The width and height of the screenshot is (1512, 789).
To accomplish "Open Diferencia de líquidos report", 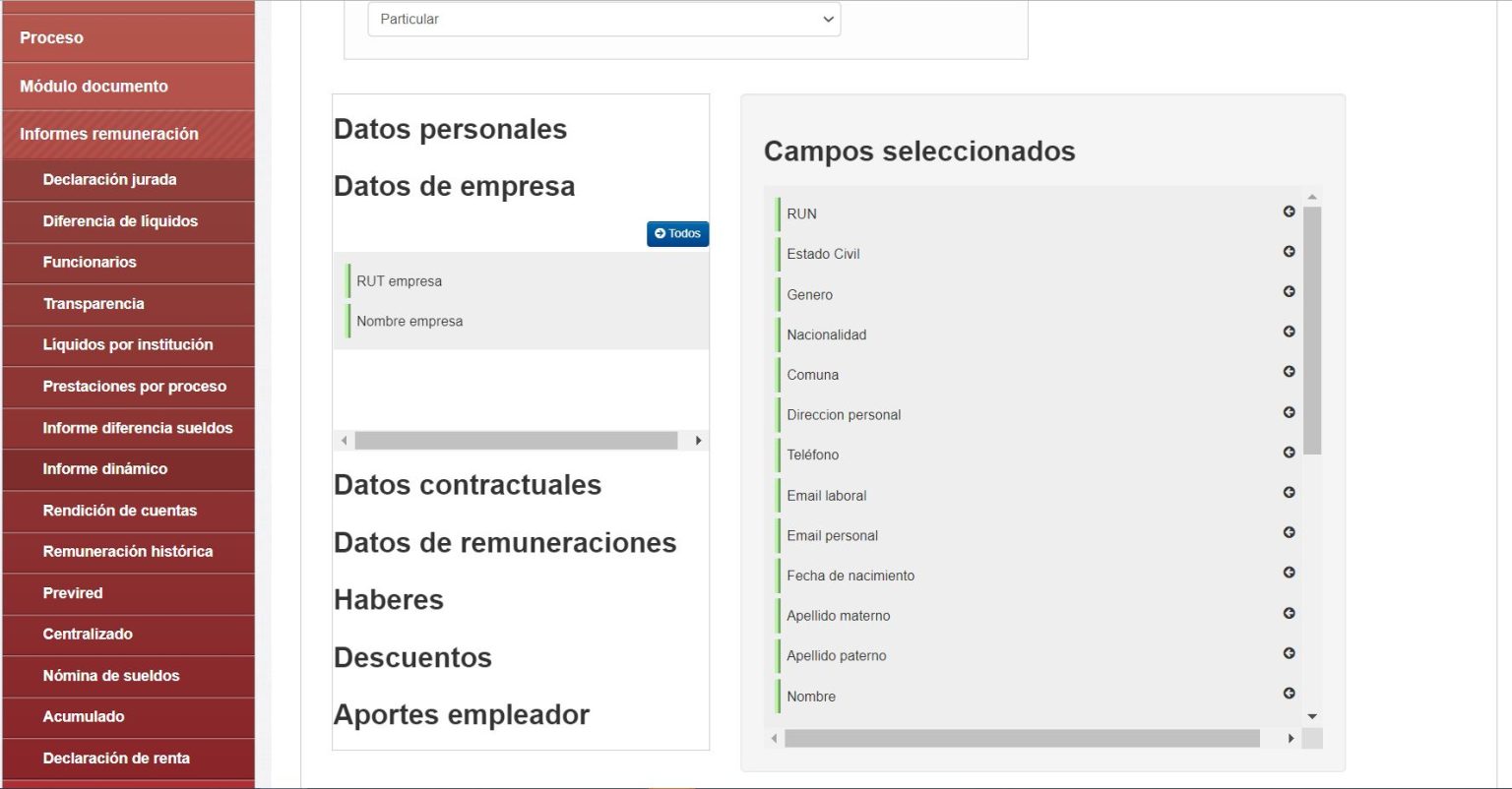I will pos(128,221).
